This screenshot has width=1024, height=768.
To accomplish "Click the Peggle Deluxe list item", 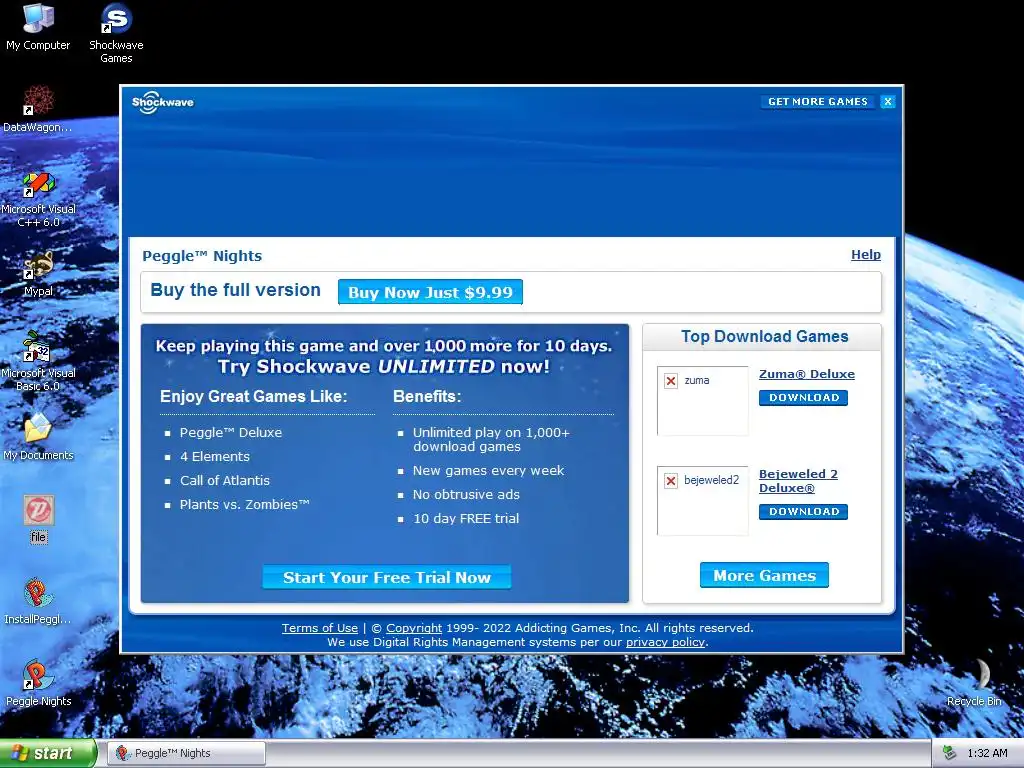I will [x=231, y=432].
